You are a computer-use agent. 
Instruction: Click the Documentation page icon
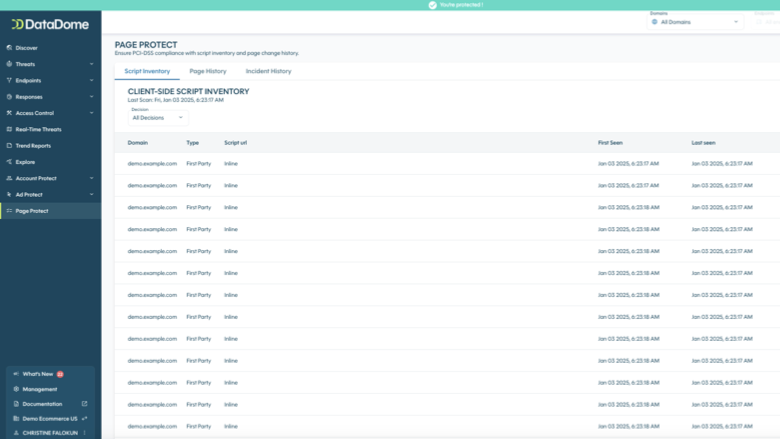pos(16,404)
